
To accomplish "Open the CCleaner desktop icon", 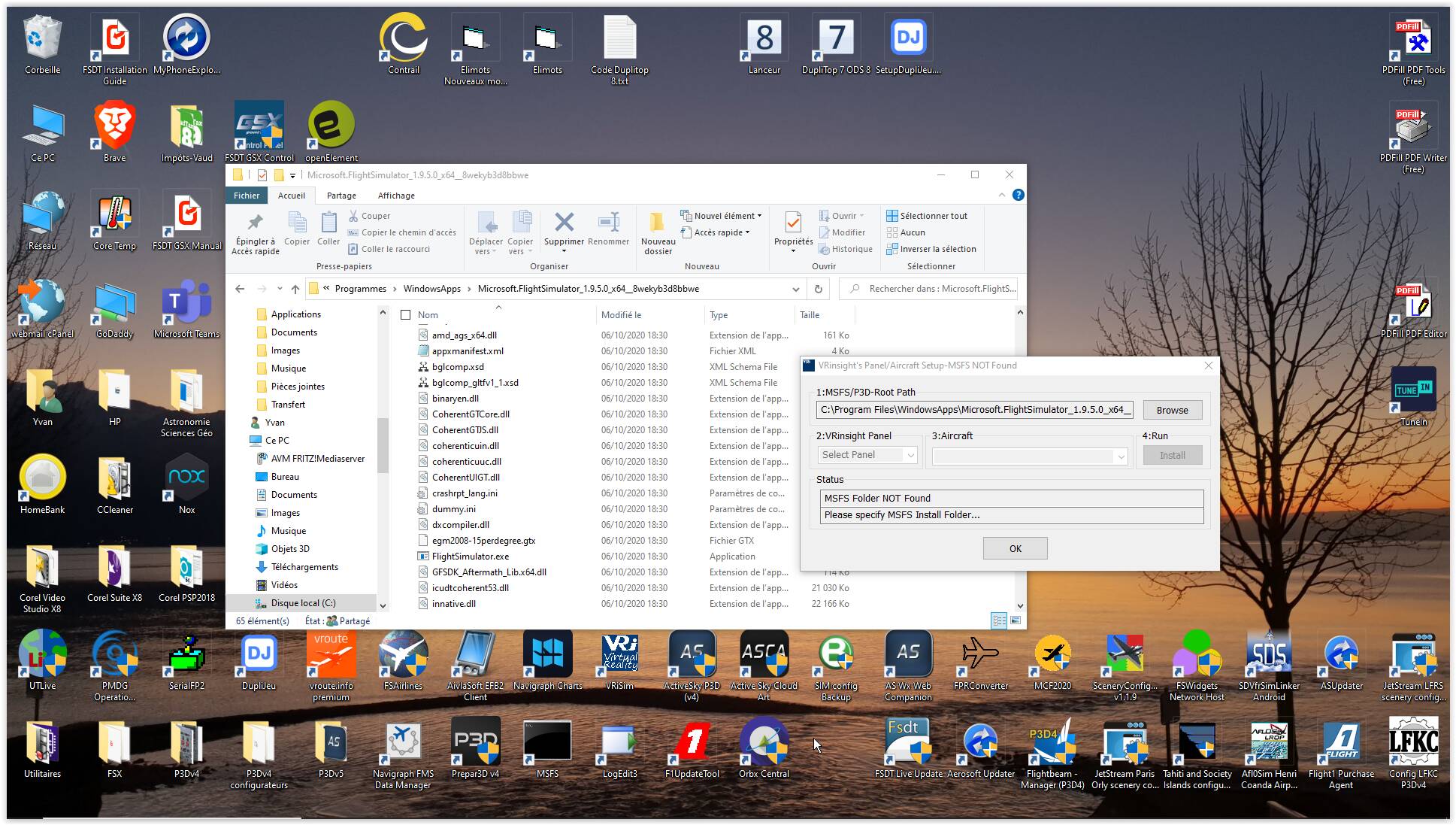I will (114, 485).
